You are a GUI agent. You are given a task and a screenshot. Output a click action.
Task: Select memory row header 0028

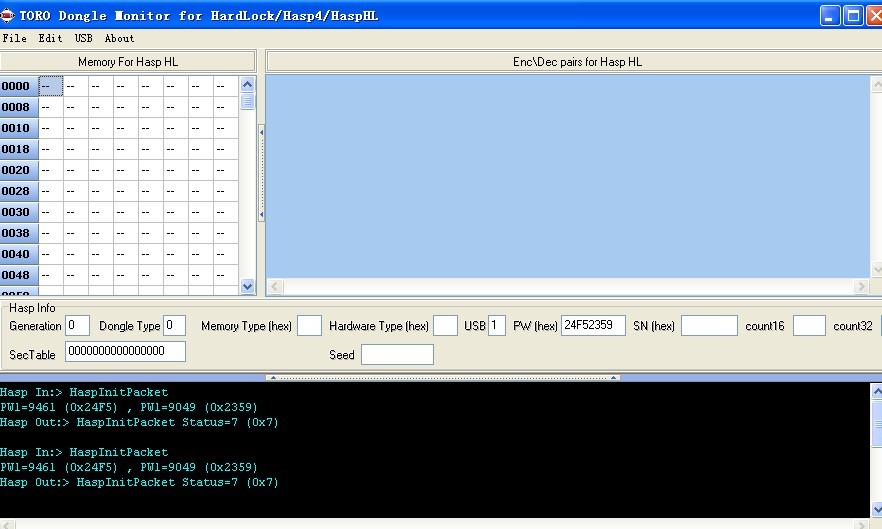(x=19, y=191)
